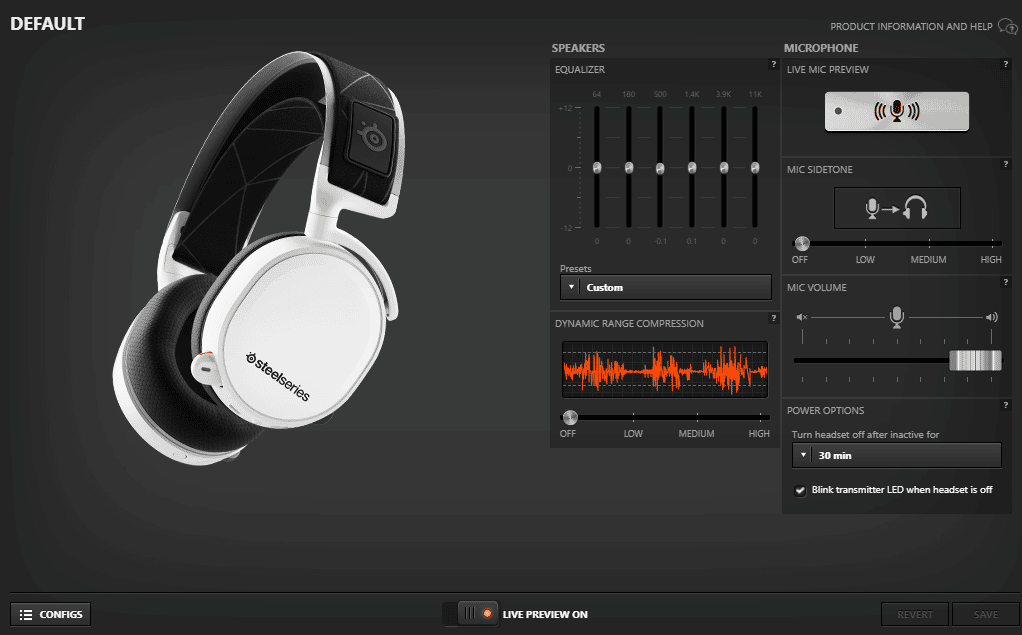The image size is (1022, 635).
Task: Click the Dynamic Range Compression help icon
Action: [771, 319]
